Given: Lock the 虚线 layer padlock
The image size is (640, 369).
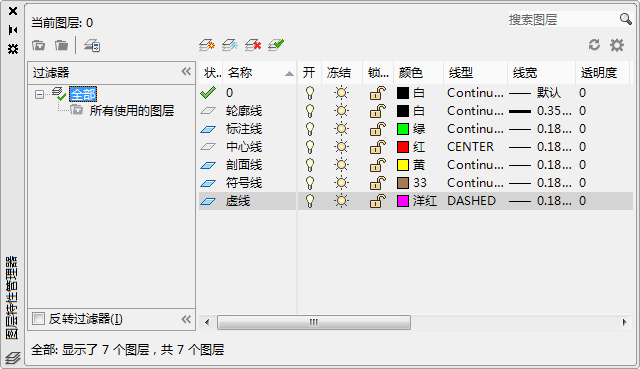Looking at the screenshot, I should 378,201.
